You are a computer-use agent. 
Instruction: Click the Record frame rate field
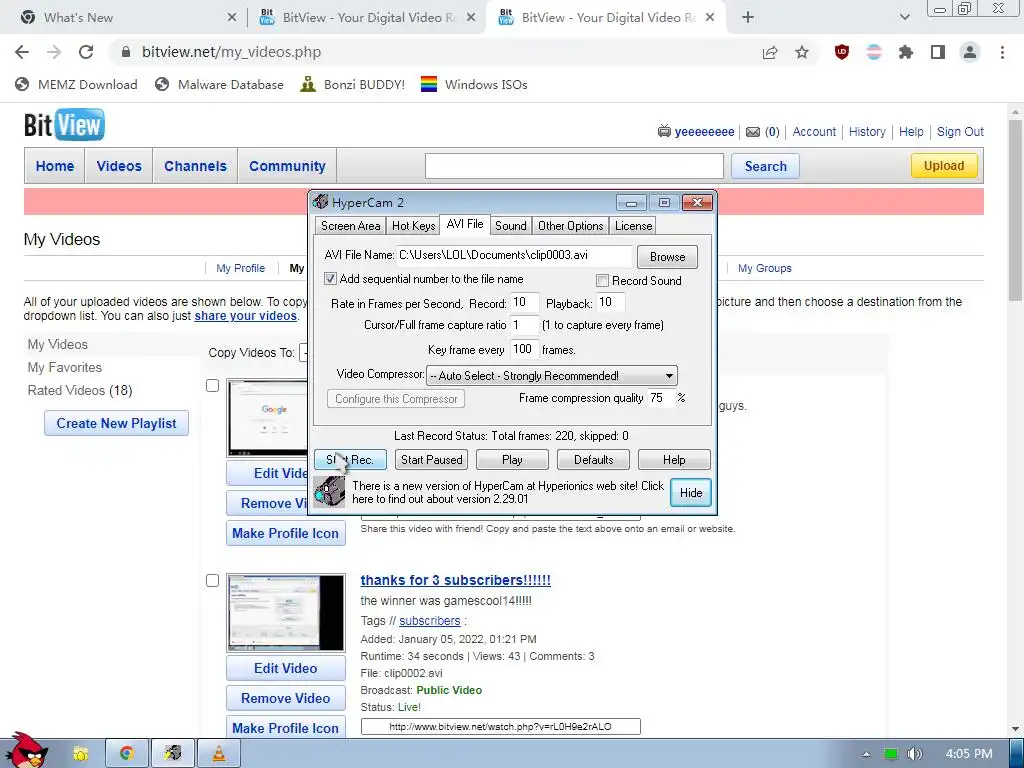click(x=524, y=302)
